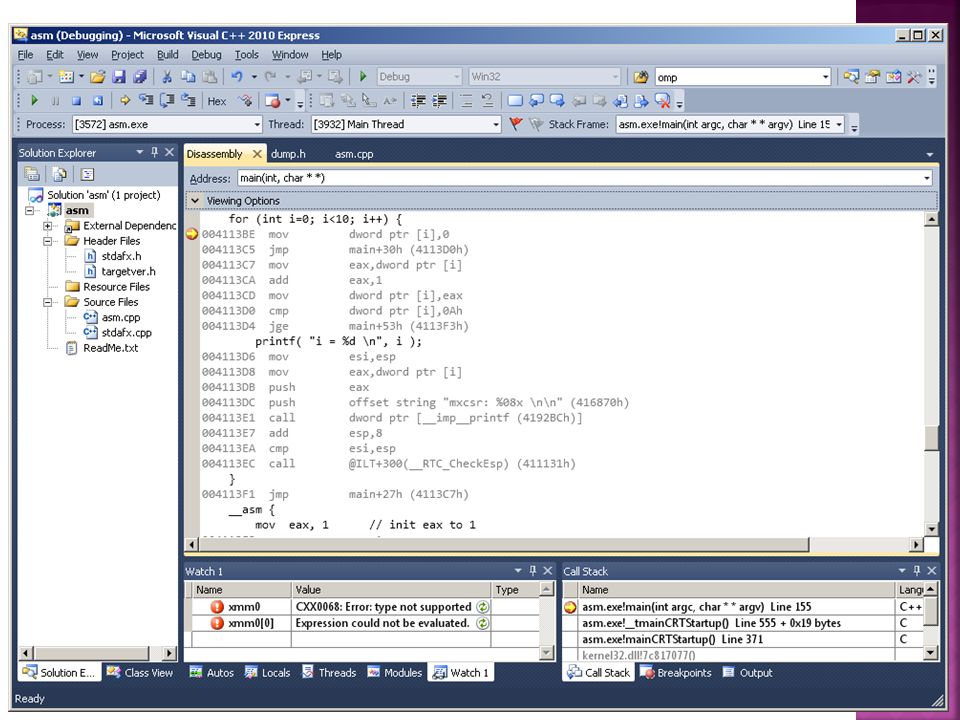This screenshot has width=960, height=720.
Task: Click the Toggle Bookmark icon
Action: click(x=516, y=100)
